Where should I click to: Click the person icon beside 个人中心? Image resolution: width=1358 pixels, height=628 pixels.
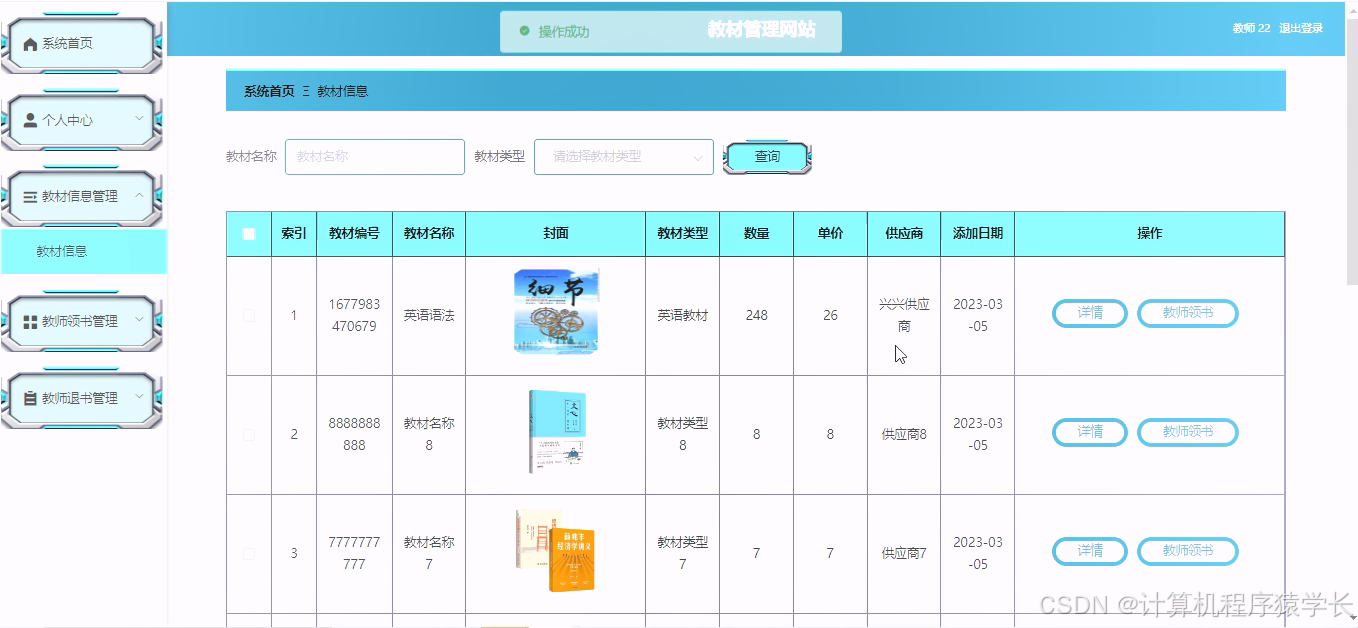pyautogui.click(x=30, y=120)
